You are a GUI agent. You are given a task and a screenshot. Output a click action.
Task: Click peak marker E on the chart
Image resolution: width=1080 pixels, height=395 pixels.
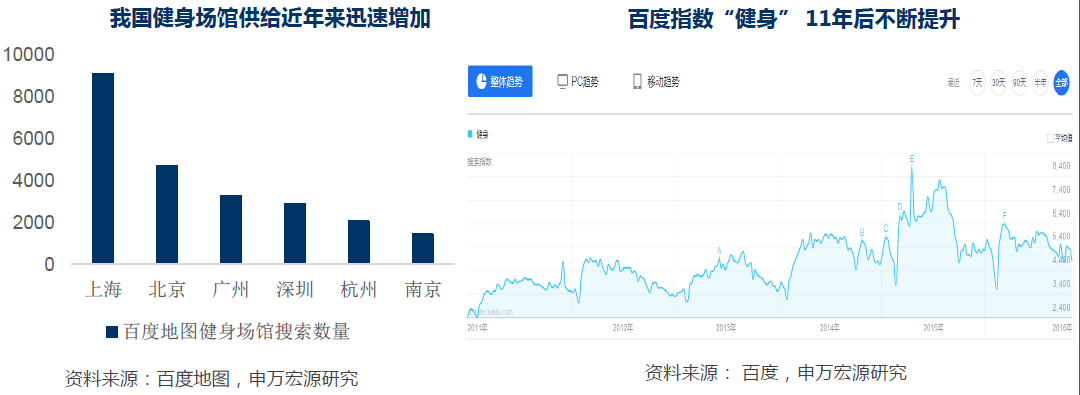(x=912, y=159)
